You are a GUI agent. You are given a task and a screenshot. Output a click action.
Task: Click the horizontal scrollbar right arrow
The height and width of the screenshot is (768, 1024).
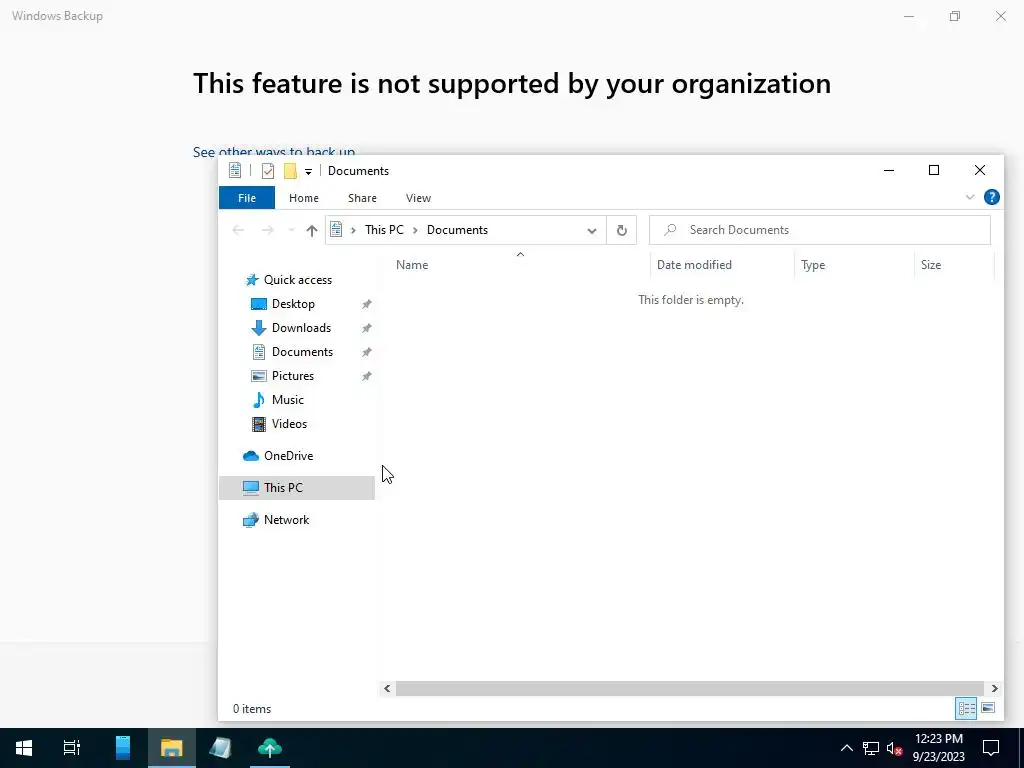[994, 688]
